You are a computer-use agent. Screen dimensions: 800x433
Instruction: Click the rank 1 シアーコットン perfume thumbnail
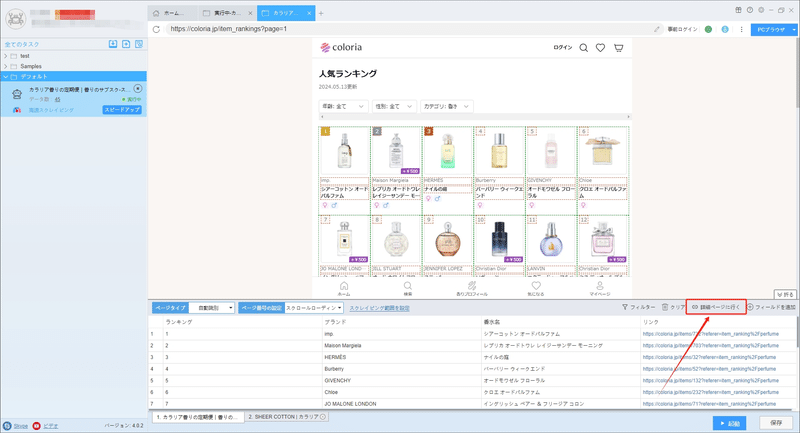pos(345,151)
